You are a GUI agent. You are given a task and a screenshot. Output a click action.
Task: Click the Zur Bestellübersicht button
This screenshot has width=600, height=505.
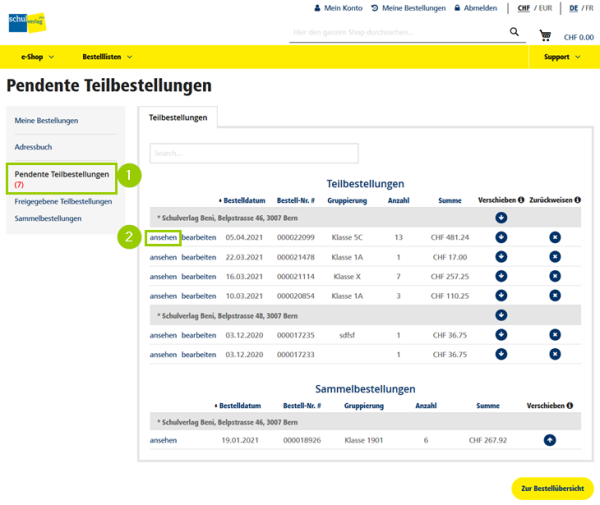pos(552,488)
